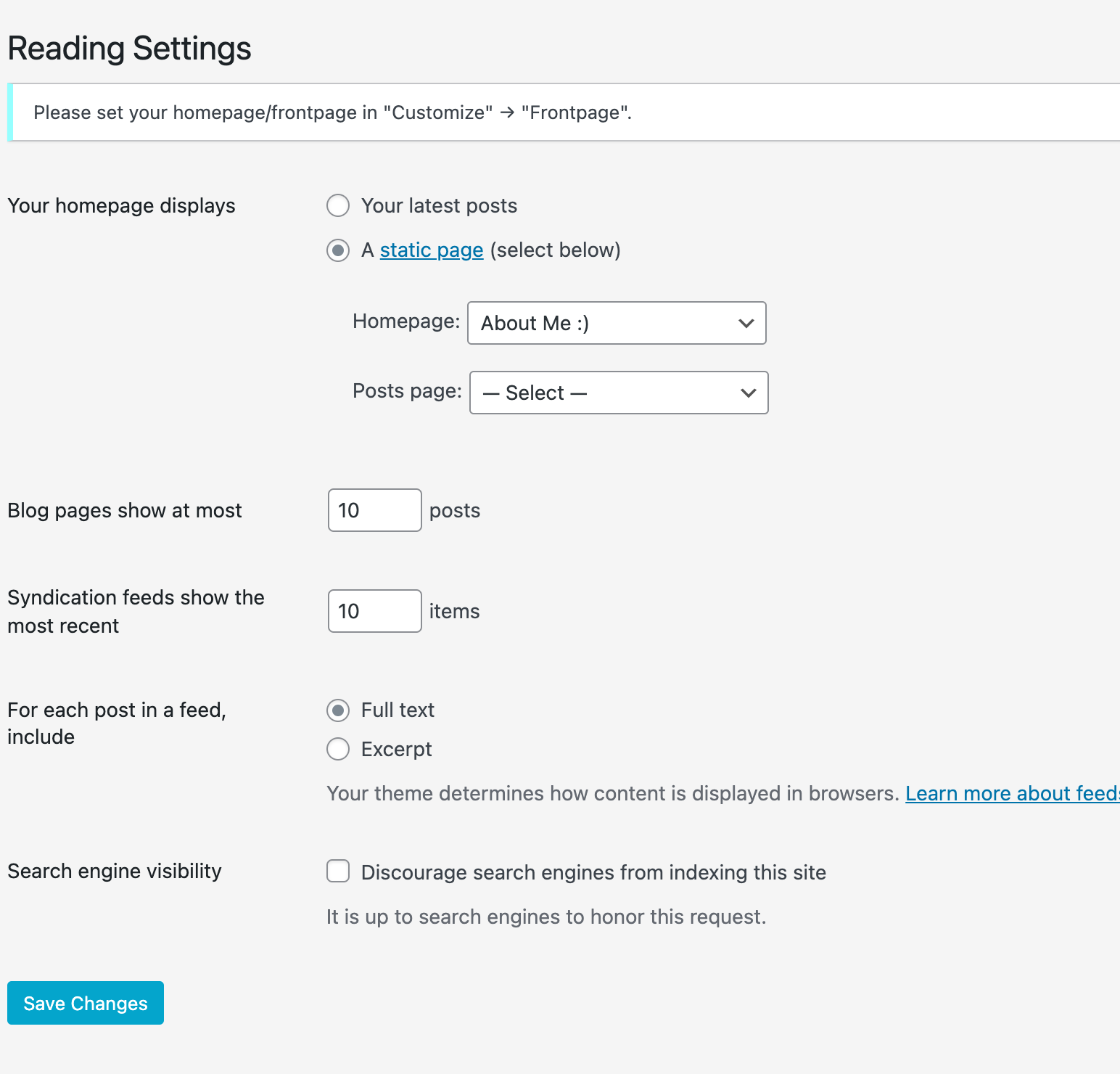Focus the "Blog pages show at most" number field
This screenshot has height=1074, width=1120.
(374, 510)
